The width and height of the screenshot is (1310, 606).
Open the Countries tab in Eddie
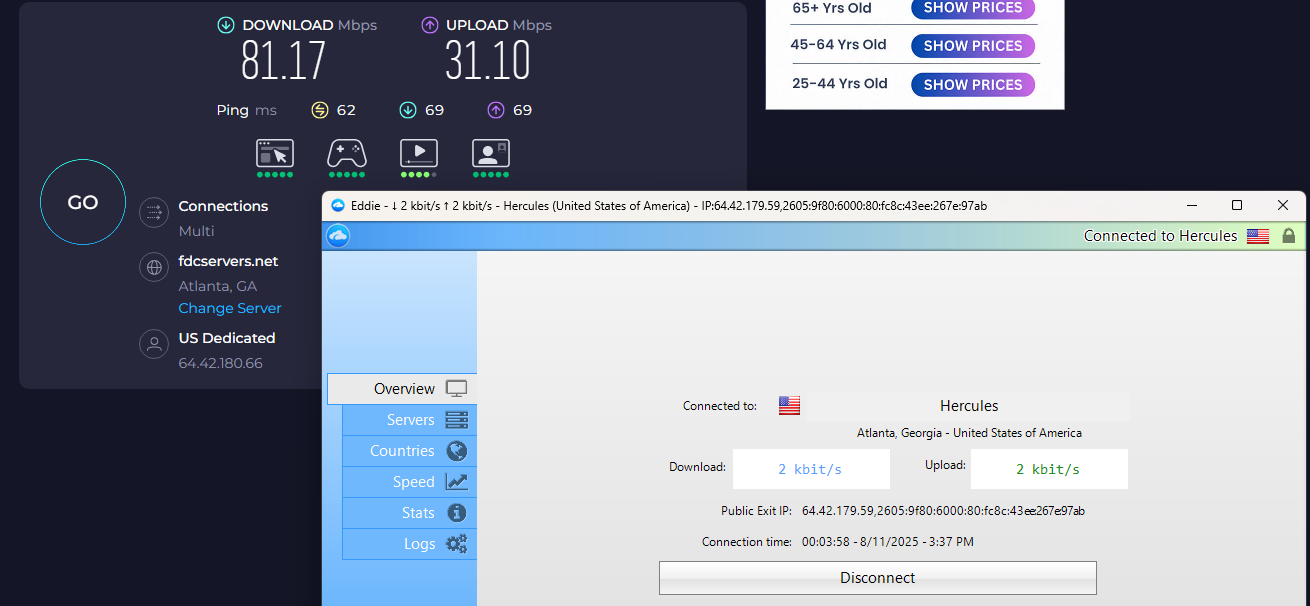tap(409, 451)
